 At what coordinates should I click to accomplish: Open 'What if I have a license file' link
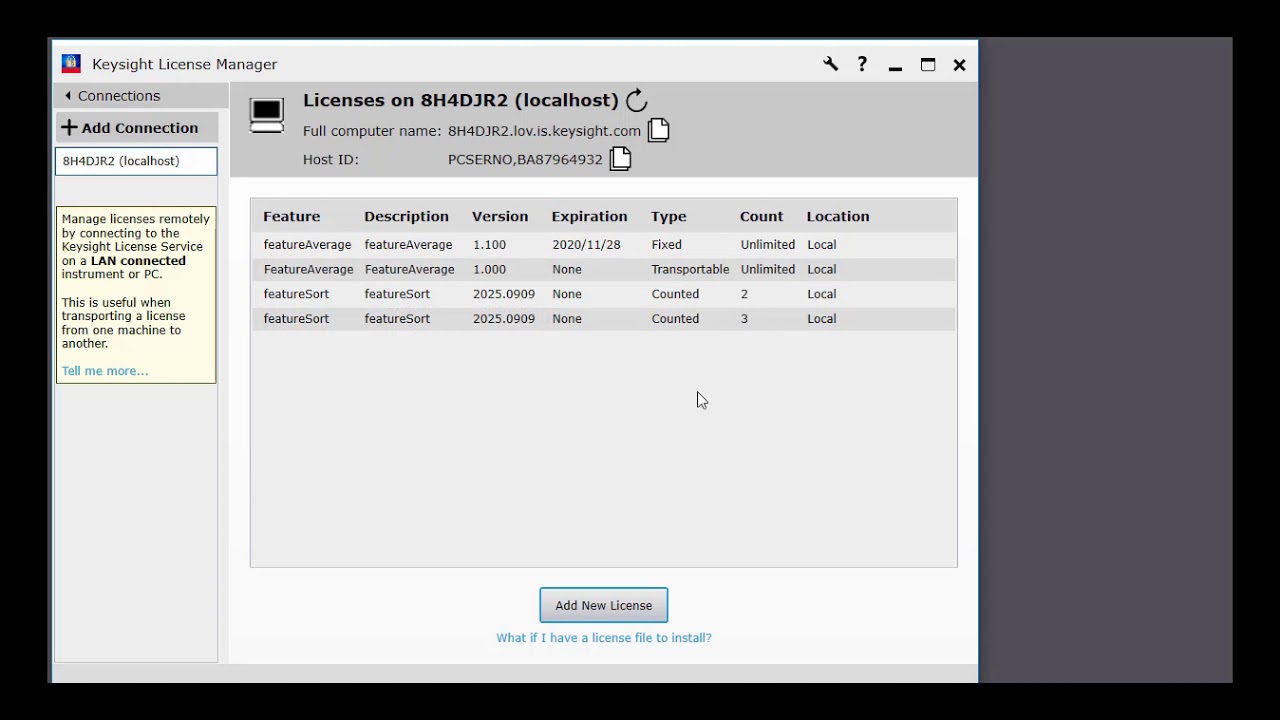tap(604, 638)
